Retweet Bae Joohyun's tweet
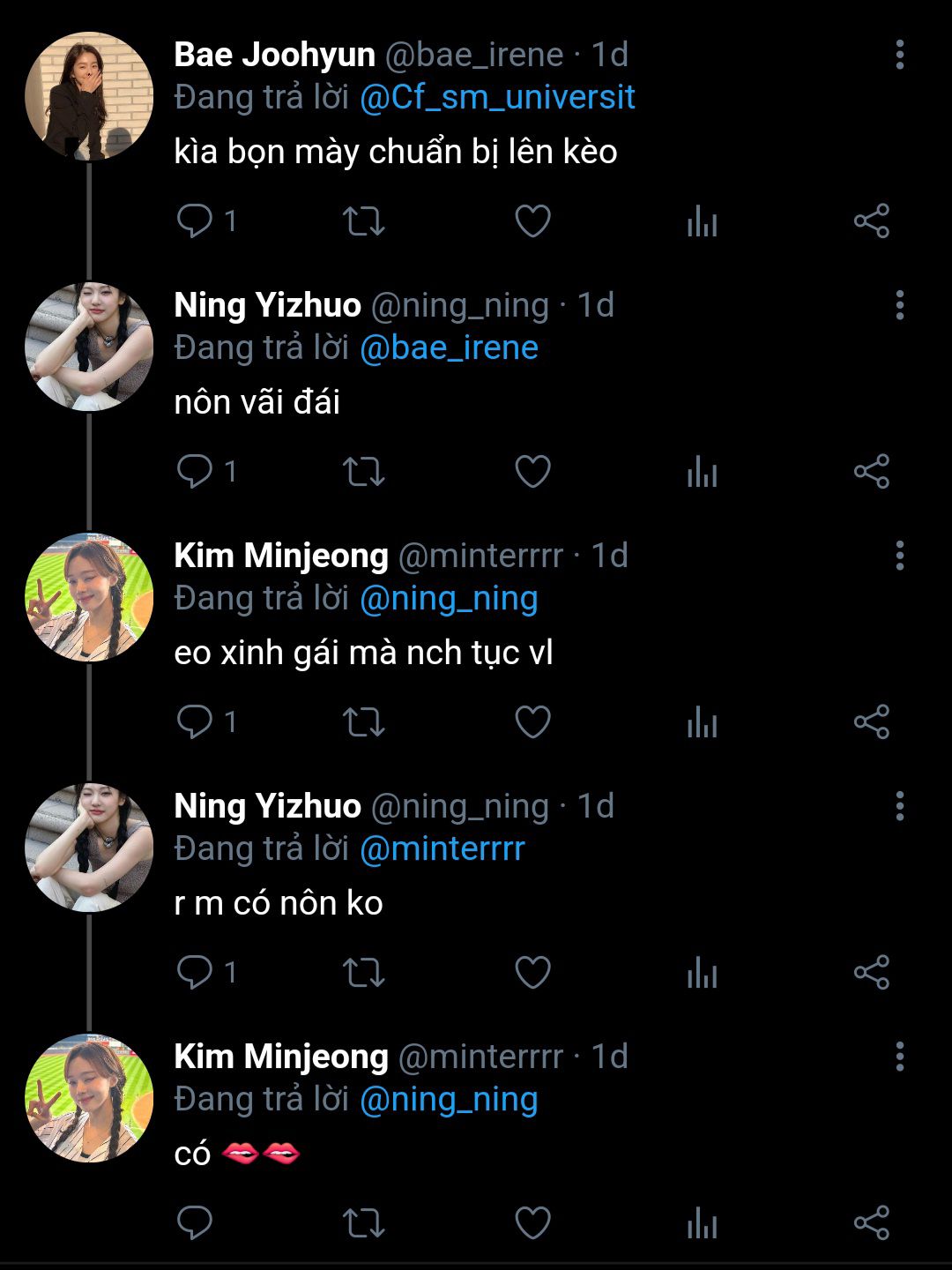This screenshot has width=952, height=1270. point(363,220)
